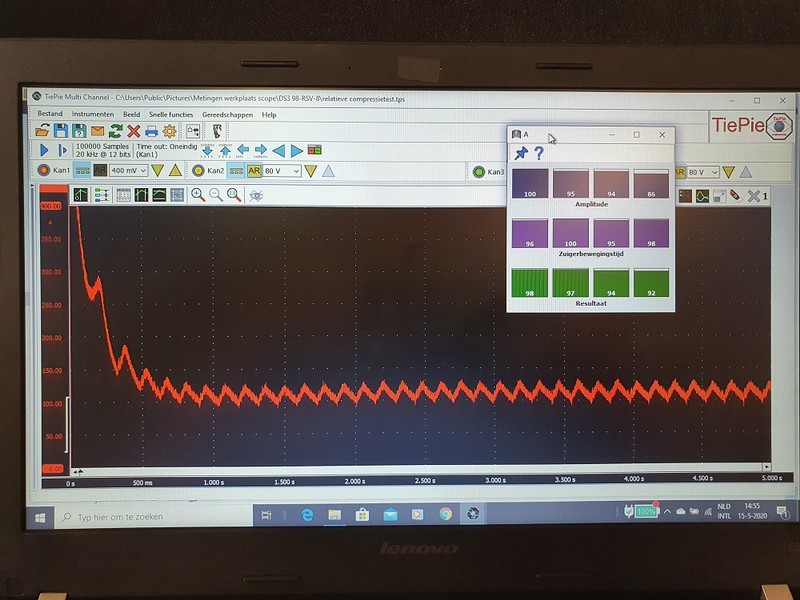Save the measurement using the first floppy disk icon
The image size is (800, 600).
click(61, 131)
